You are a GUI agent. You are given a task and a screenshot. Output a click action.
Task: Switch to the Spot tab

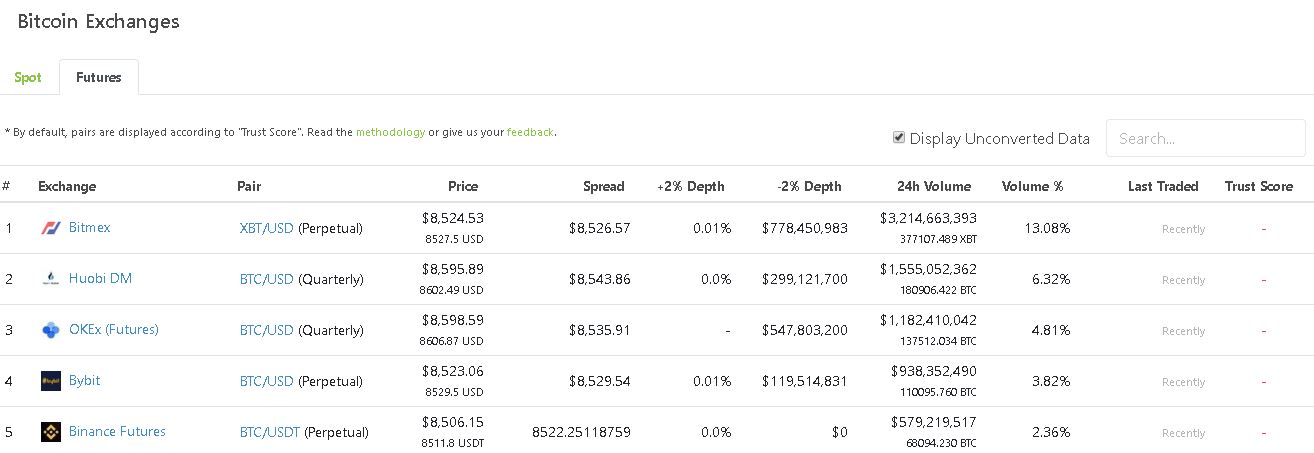[x=28, y=77]
